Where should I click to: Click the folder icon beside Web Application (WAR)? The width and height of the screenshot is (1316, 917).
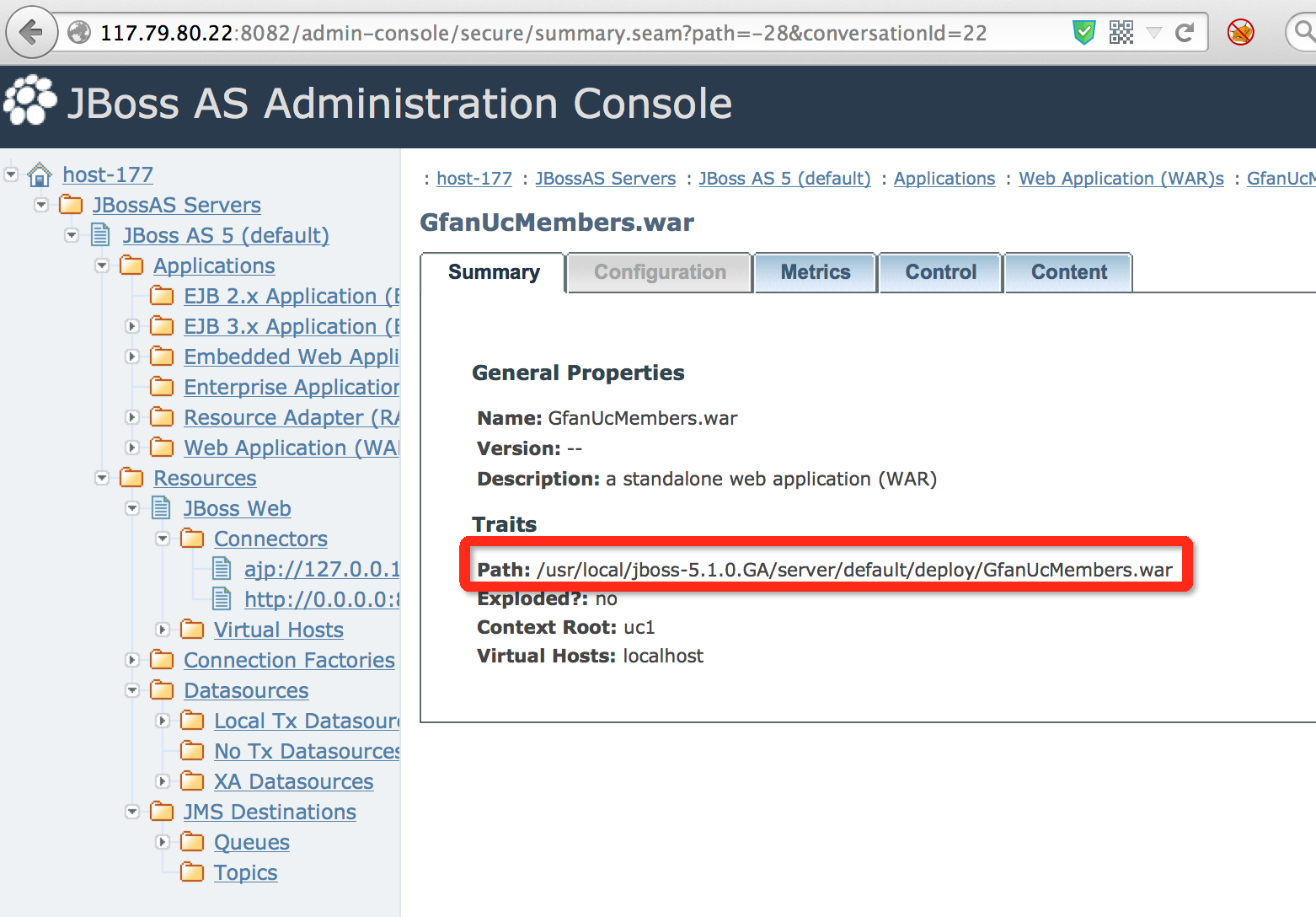tap(162, 448)
